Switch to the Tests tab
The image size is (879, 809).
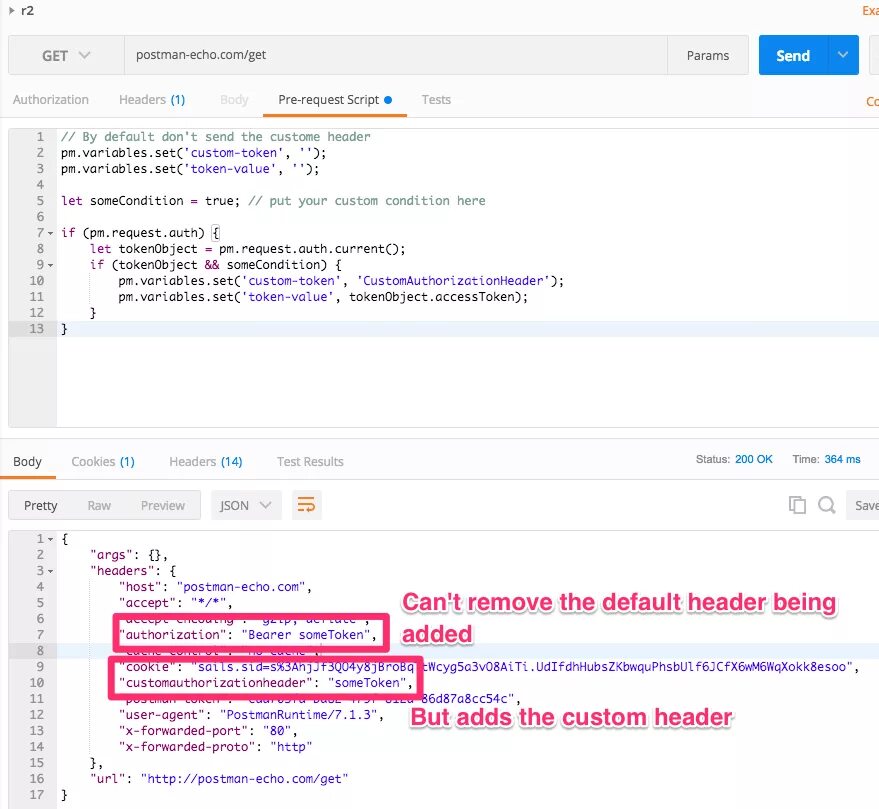coord(436,100)
